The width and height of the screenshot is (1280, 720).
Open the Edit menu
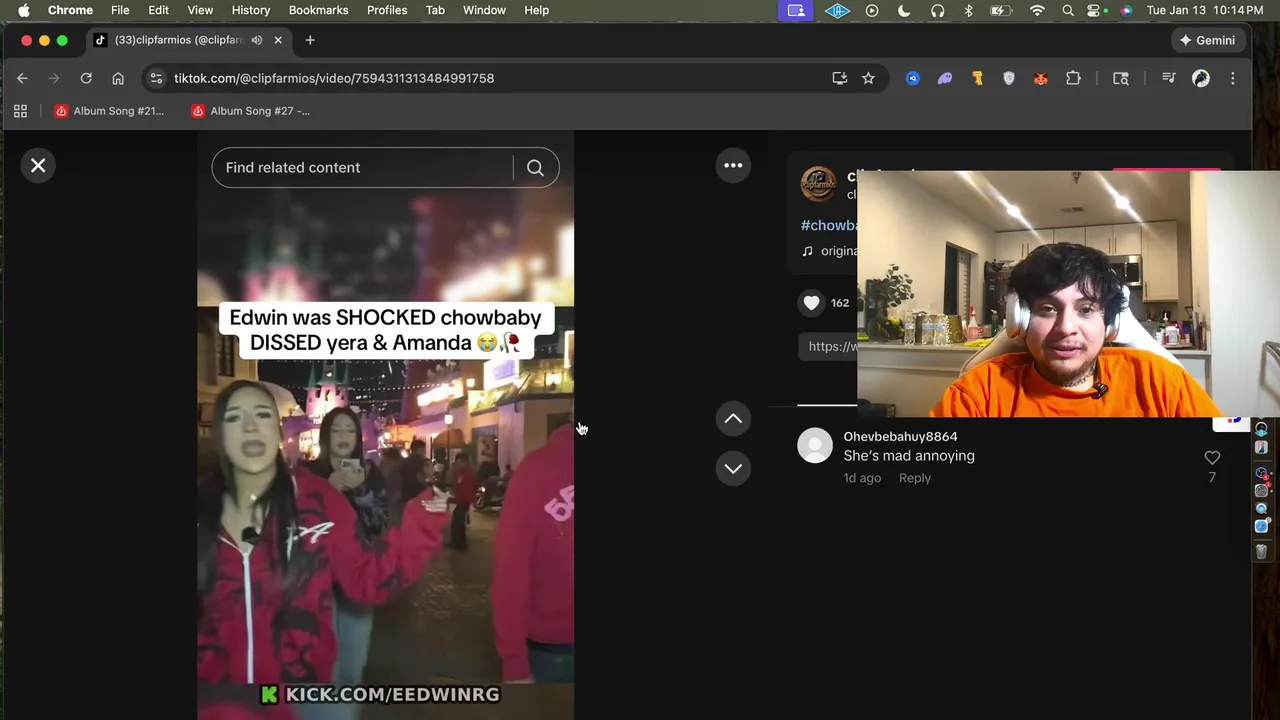click(x=158, y=10)
